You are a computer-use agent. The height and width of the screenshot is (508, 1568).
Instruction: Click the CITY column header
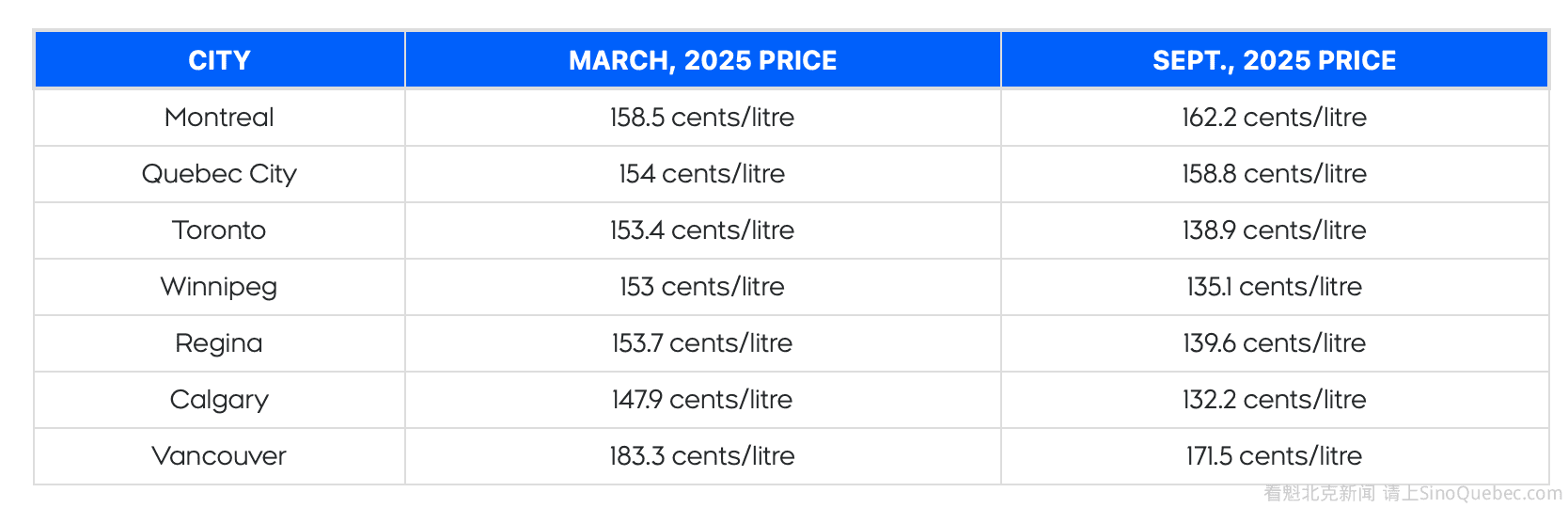[x=219, y=60]
